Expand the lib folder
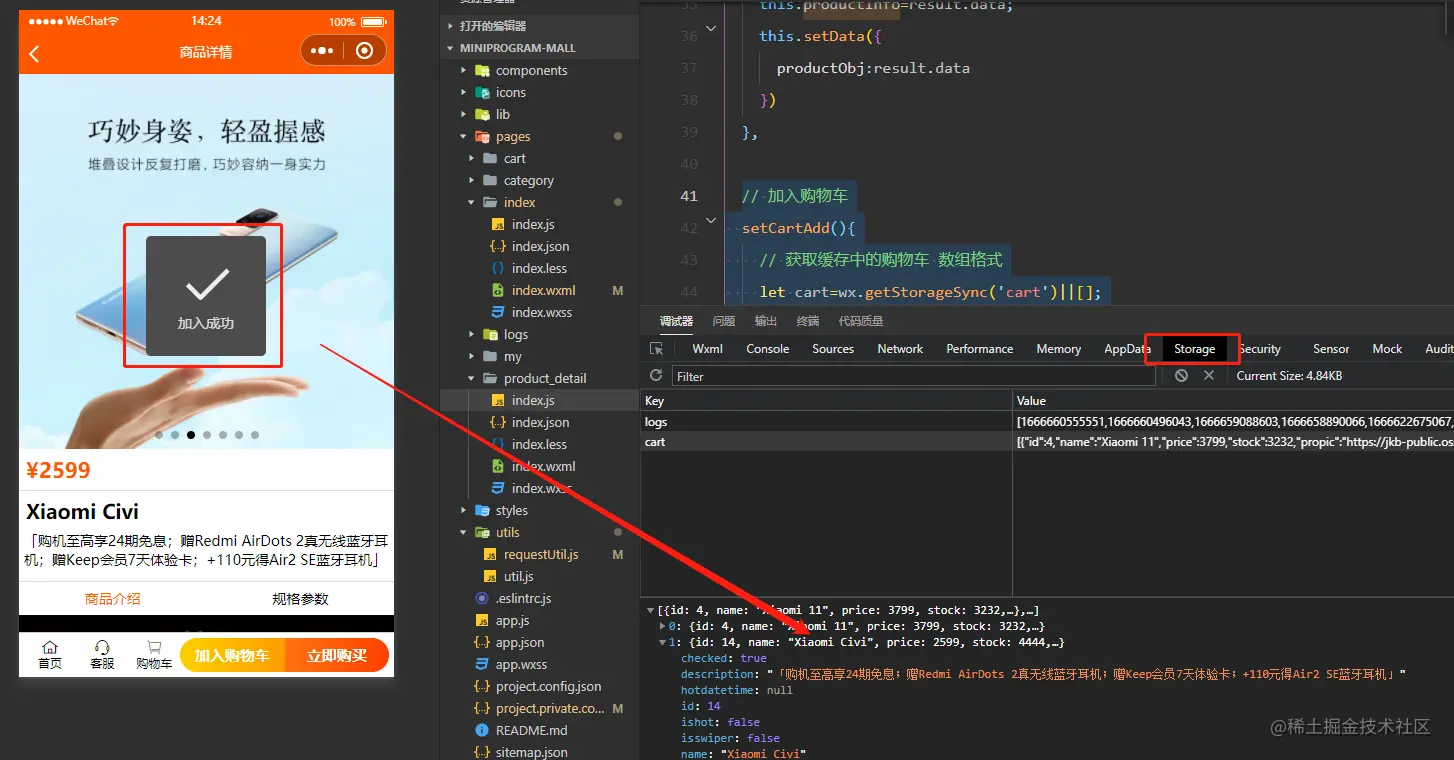 (463, 114)
